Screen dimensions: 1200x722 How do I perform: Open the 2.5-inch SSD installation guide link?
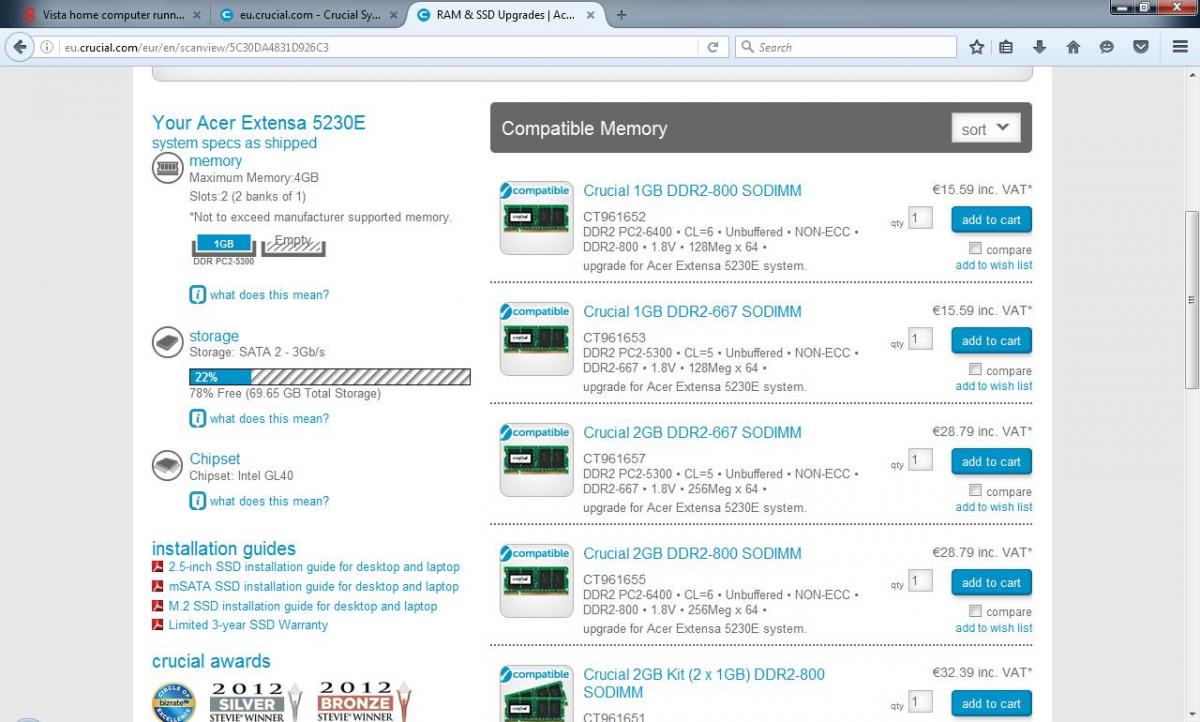[314, 567]
